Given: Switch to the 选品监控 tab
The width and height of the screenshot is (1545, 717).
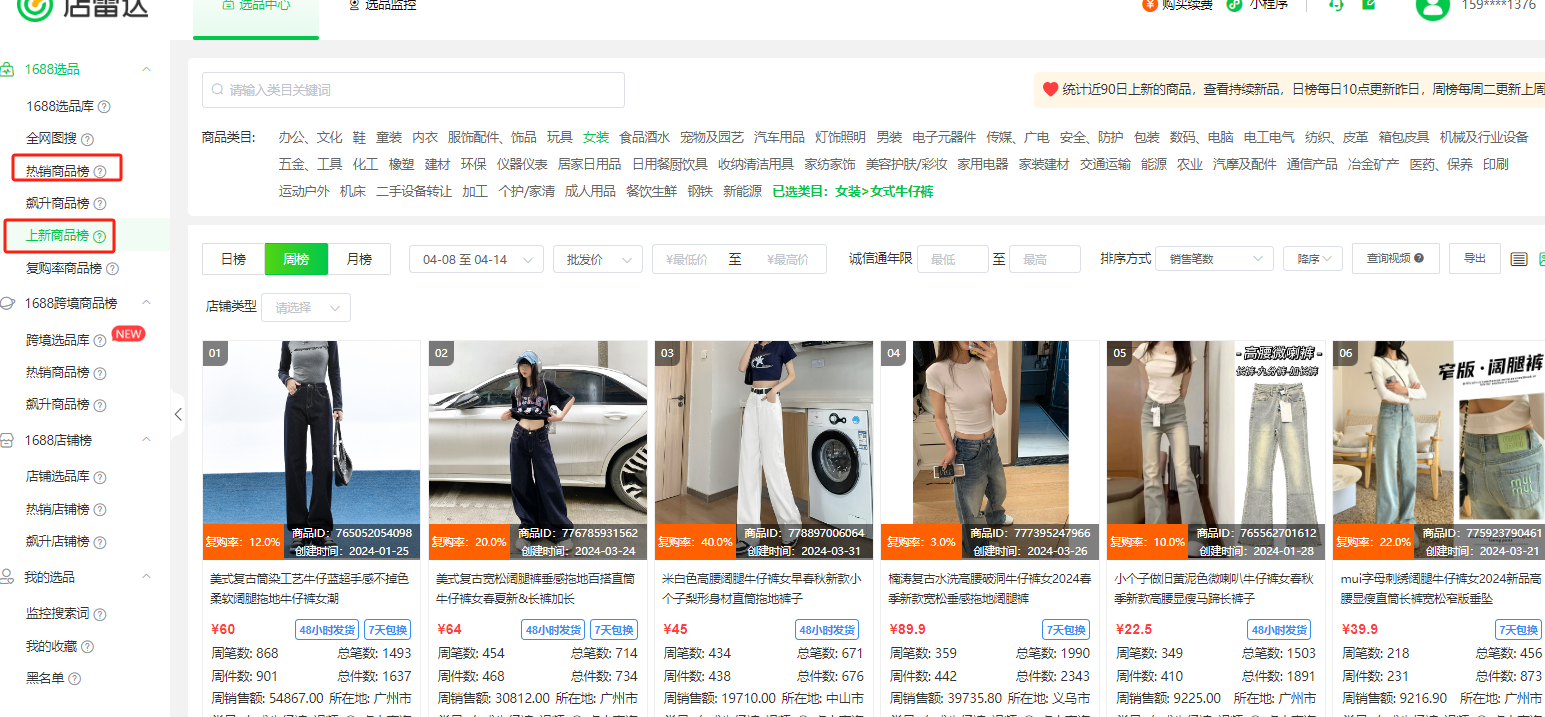Looking at the screenshot, I should [382, 6].
